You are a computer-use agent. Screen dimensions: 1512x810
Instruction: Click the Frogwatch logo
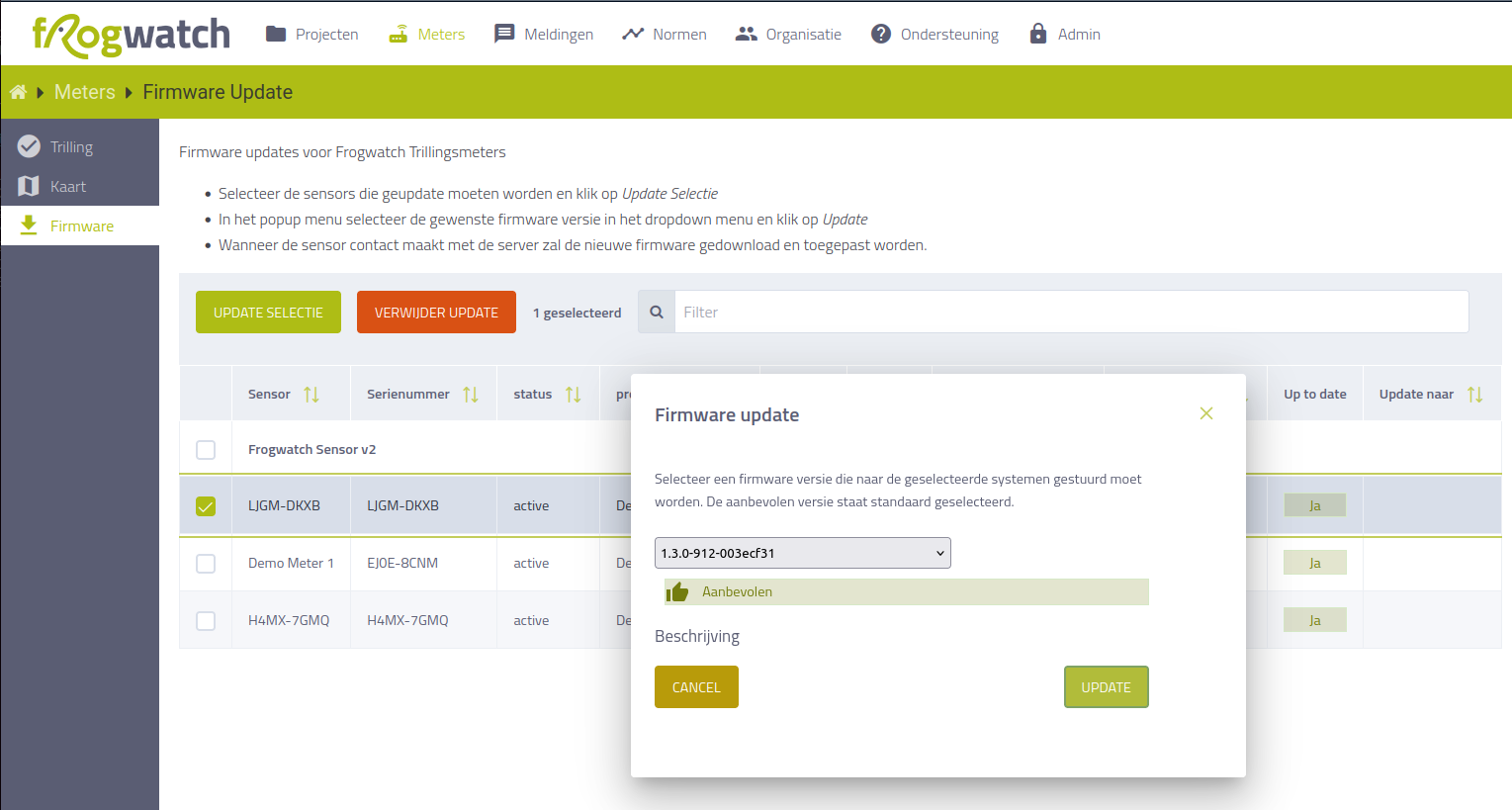[x=131, y=36]
